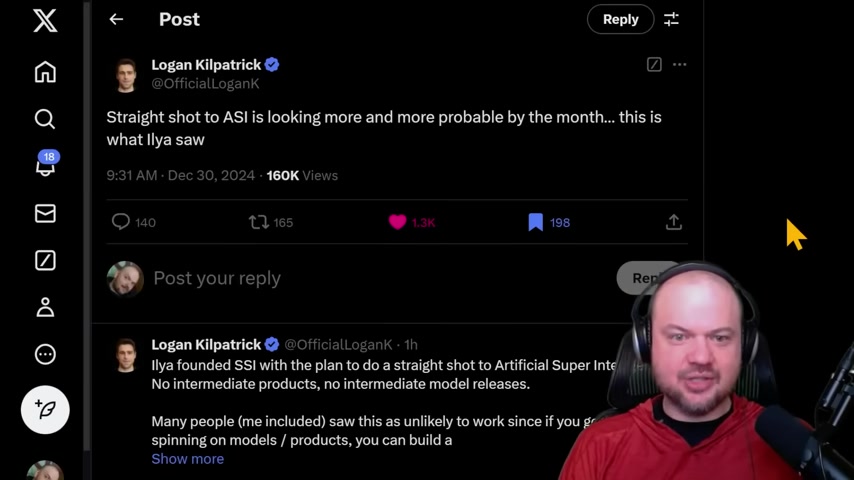Toggle repost showing 165
This screenshot has width=854, height=480.
(271, 222)
